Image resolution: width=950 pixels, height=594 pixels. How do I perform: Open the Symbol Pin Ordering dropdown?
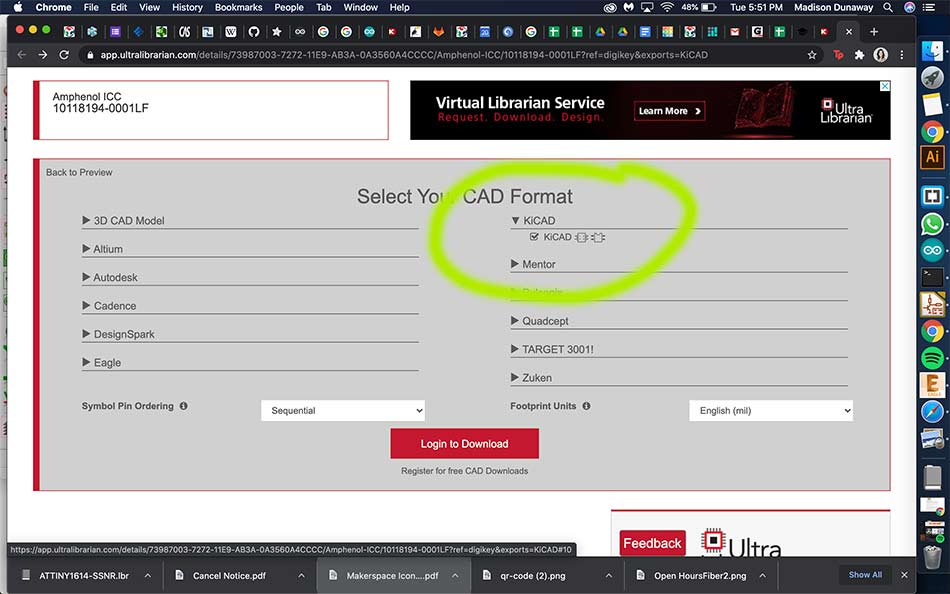coord(343,410)
